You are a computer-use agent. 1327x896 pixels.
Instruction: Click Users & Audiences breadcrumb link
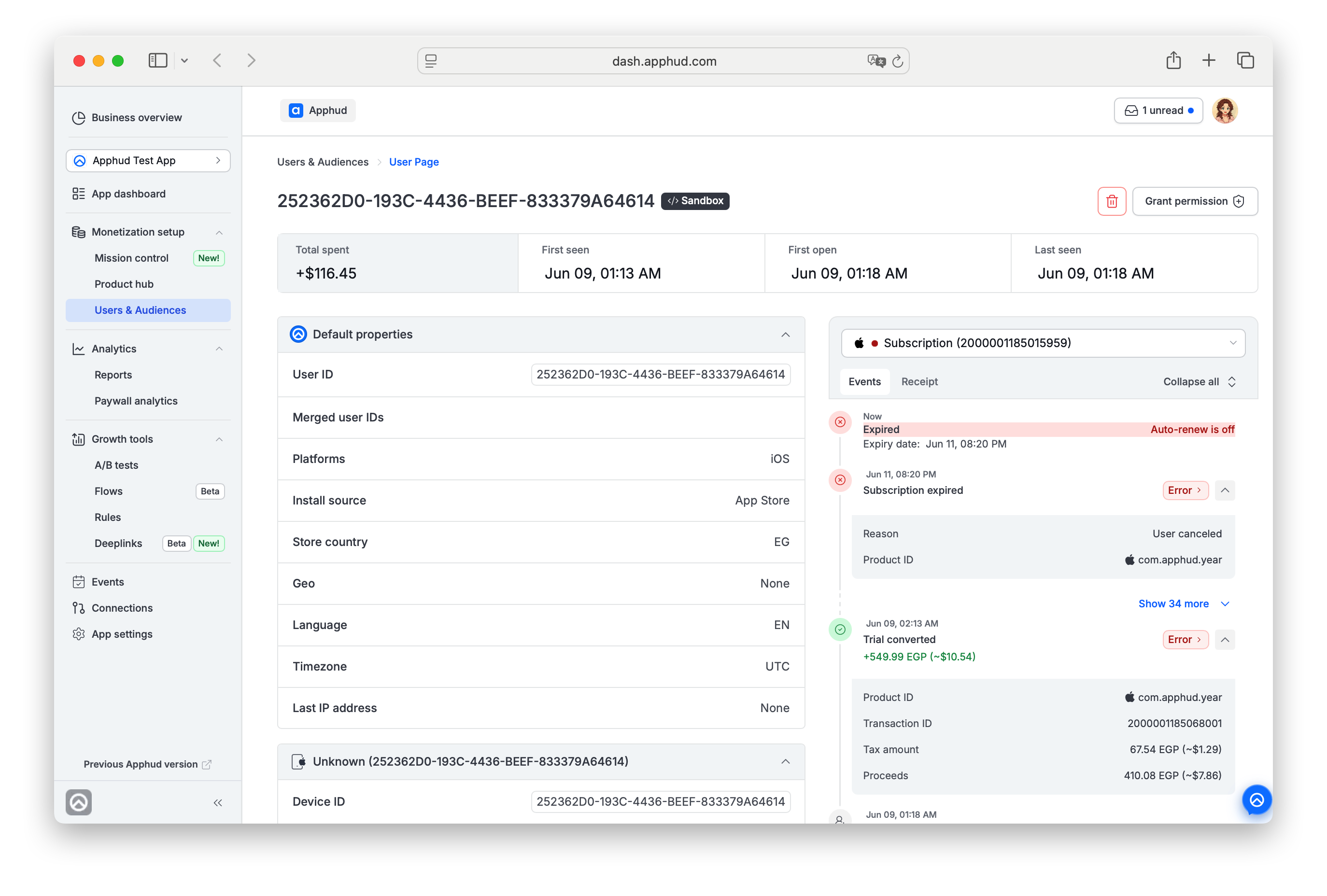tap(323, 162)
